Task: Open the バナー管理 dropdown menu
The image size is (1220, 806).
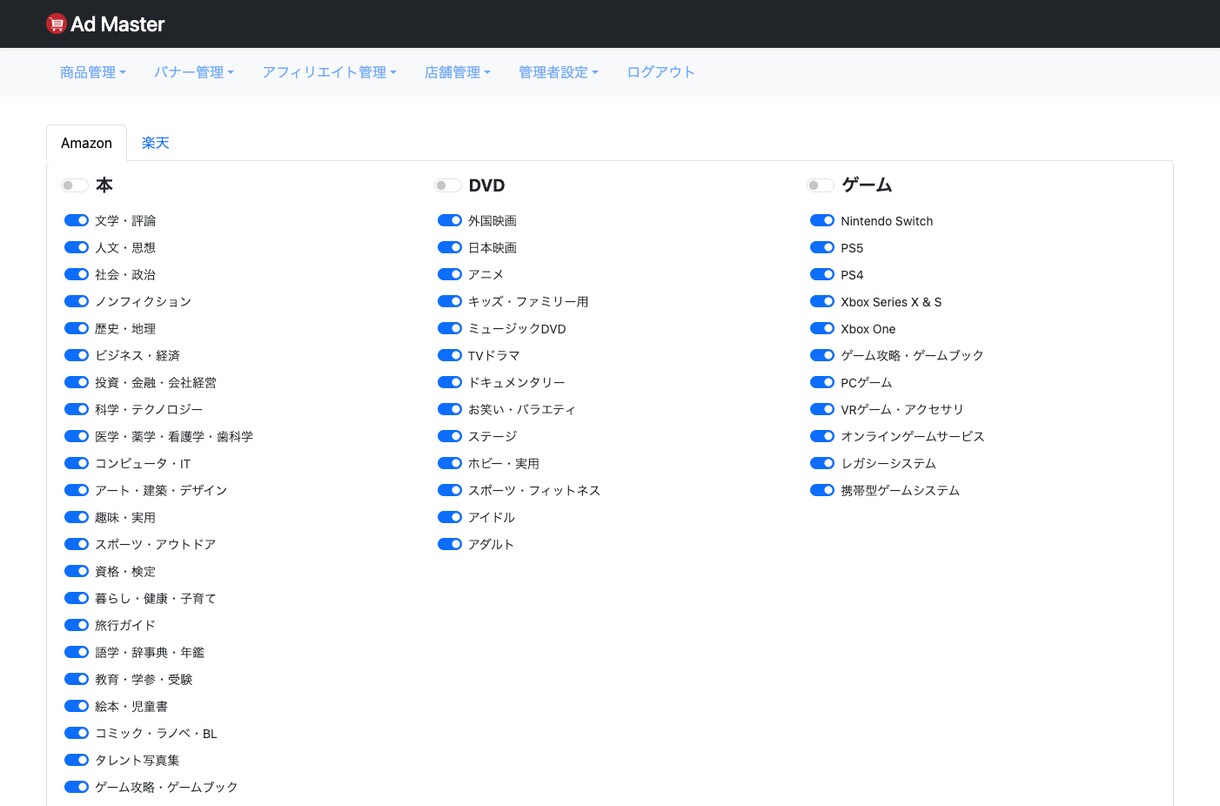Action: click(x=194, y=72)
